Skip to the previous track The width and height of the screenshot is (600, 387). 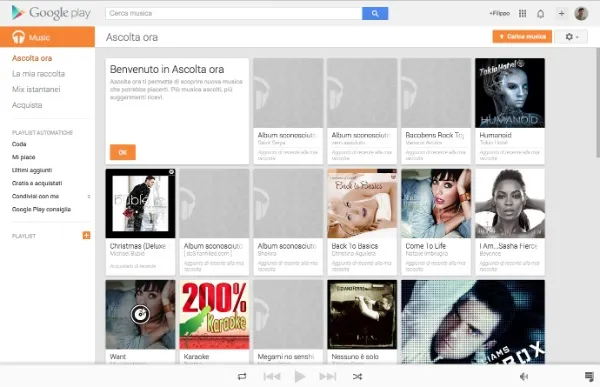pos(272,376)
